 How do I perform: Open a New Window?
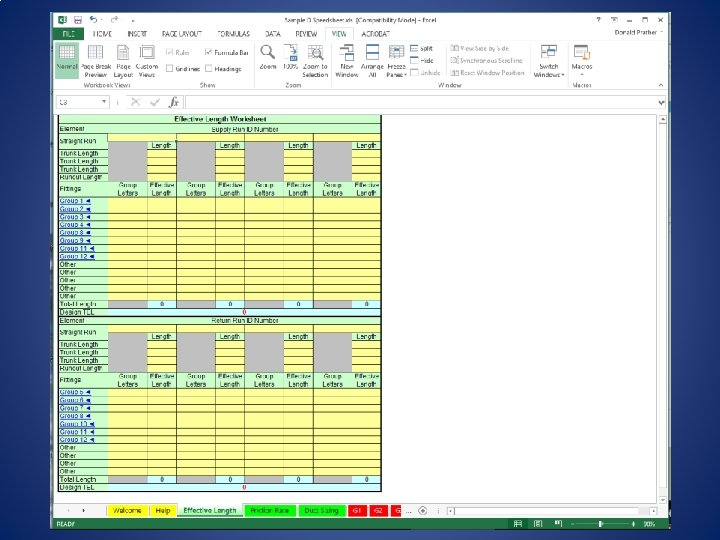tap(347, 61)
